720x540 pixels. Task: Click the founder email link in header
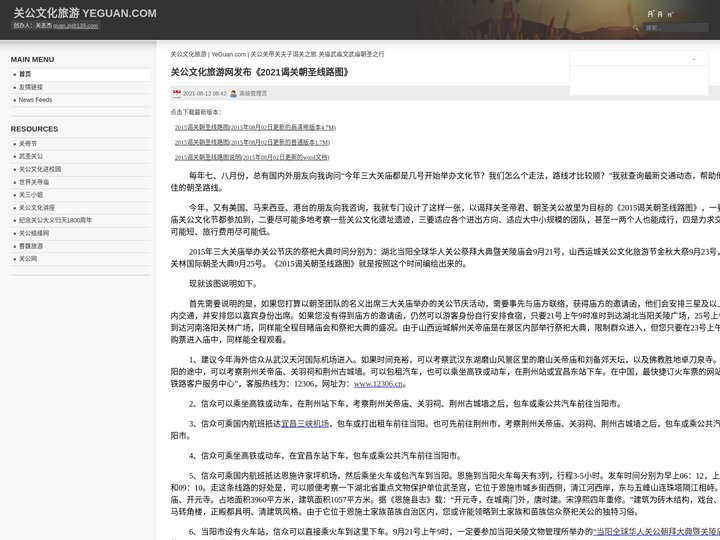click(x=76, y=26)
